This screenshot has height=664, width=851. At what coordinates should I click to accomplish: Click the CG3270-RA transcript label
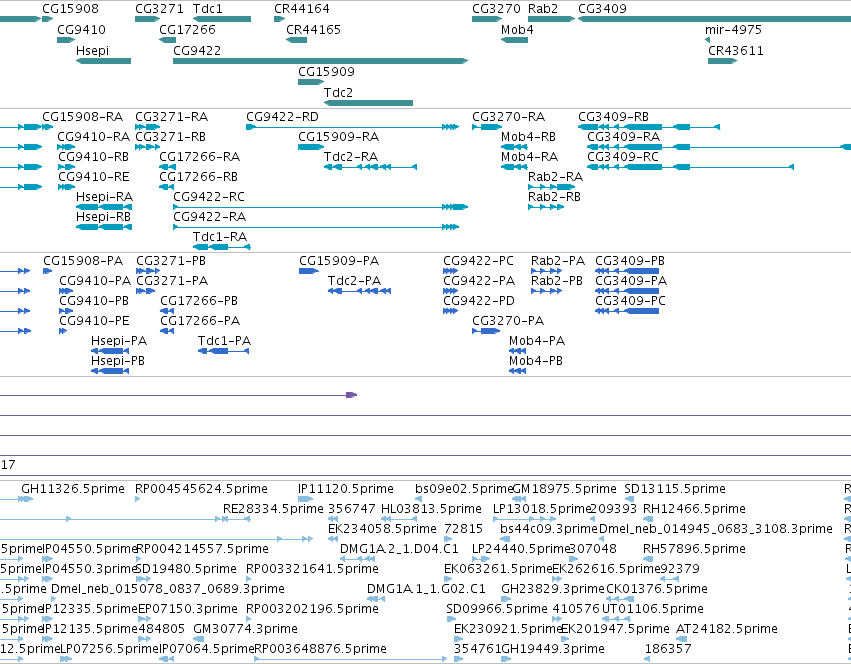509,117
